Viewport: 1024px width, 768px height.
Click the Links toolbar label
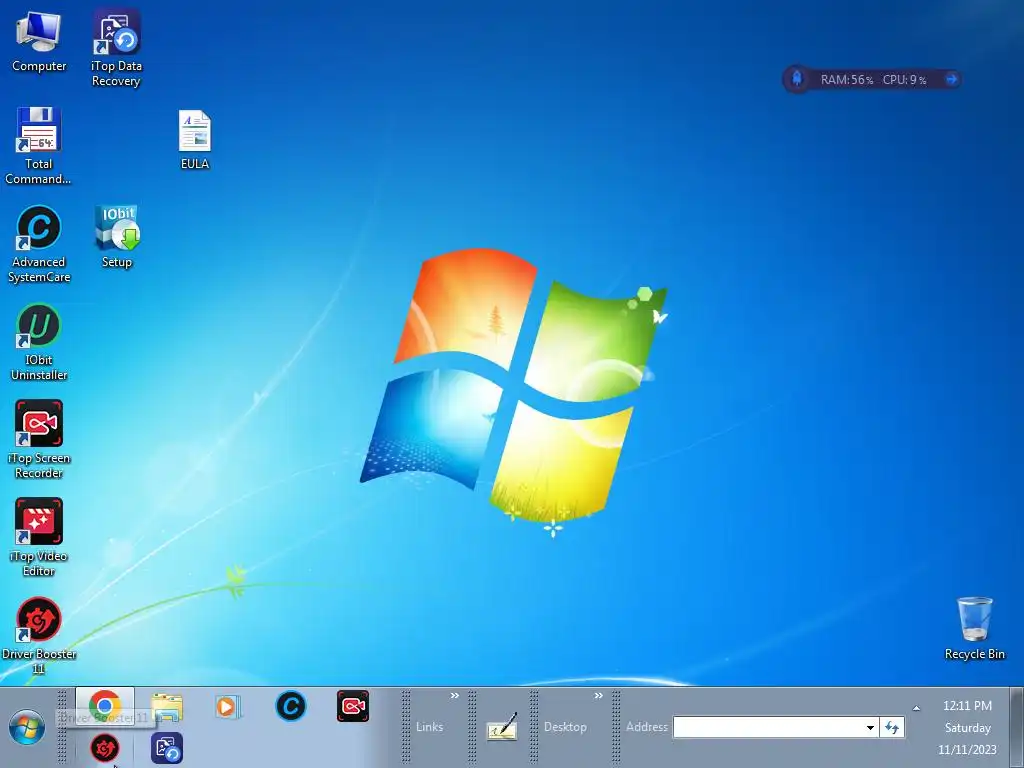pyautogui.click(x=429, y=727)
